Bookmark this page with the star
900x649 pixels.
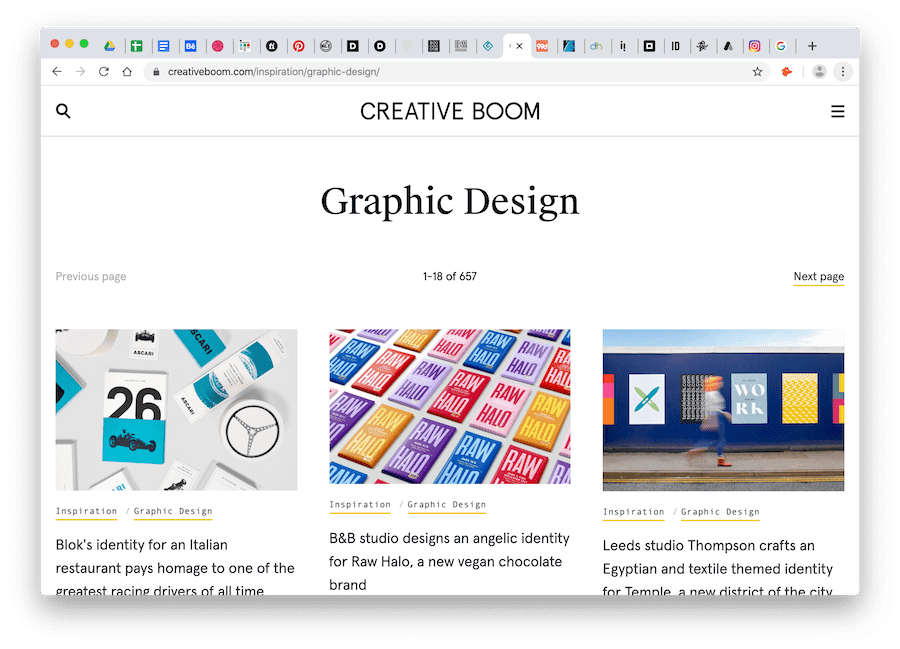pos(758,72)
